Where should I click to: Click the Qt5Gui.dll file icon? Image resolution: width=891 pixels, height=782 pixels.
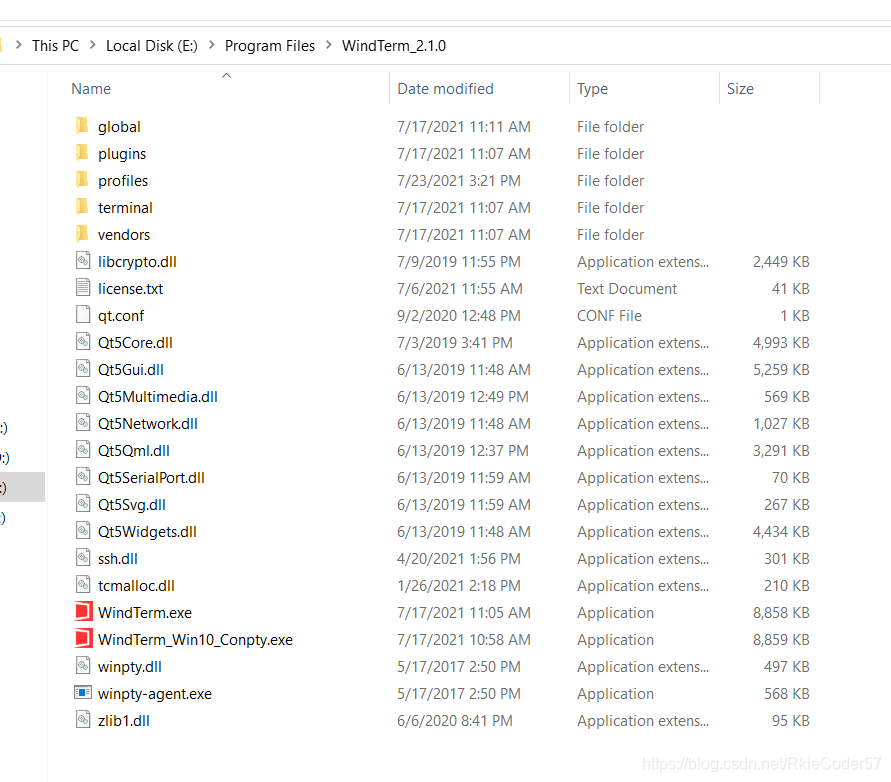click(x=83, y=369)
